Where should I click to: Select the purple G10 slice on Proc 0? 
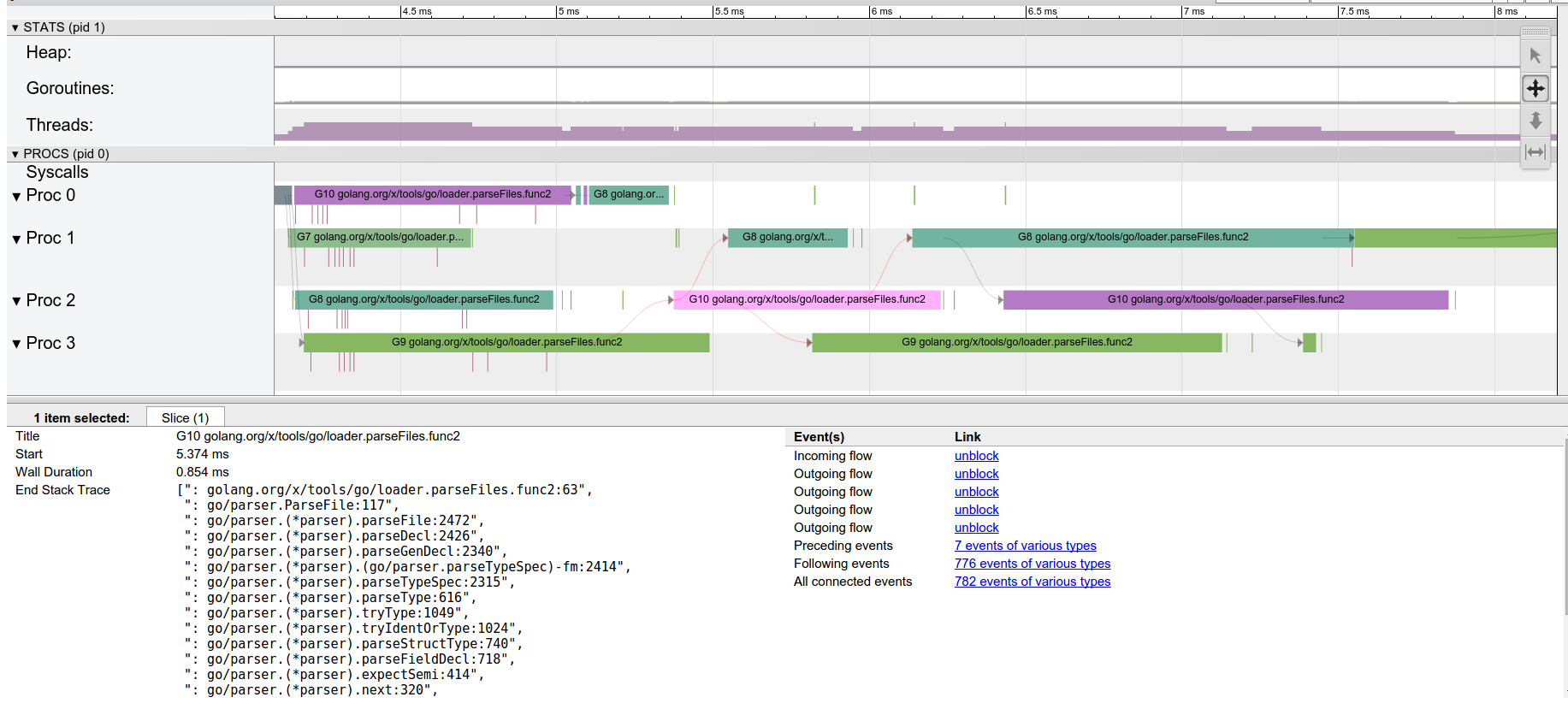tap(432, 194)
